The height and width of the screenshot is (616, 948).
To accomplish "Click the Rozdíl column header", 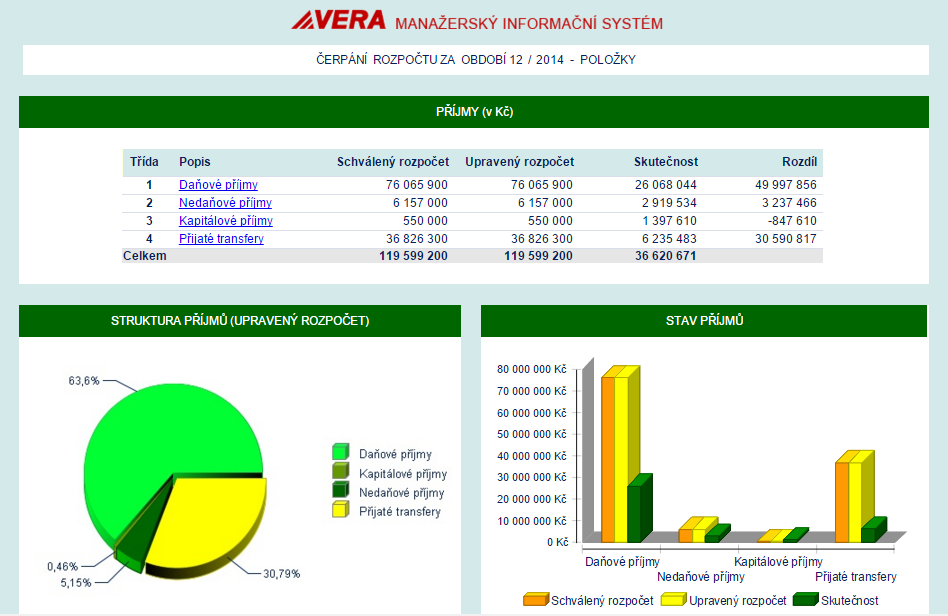I will click(799, 162).
